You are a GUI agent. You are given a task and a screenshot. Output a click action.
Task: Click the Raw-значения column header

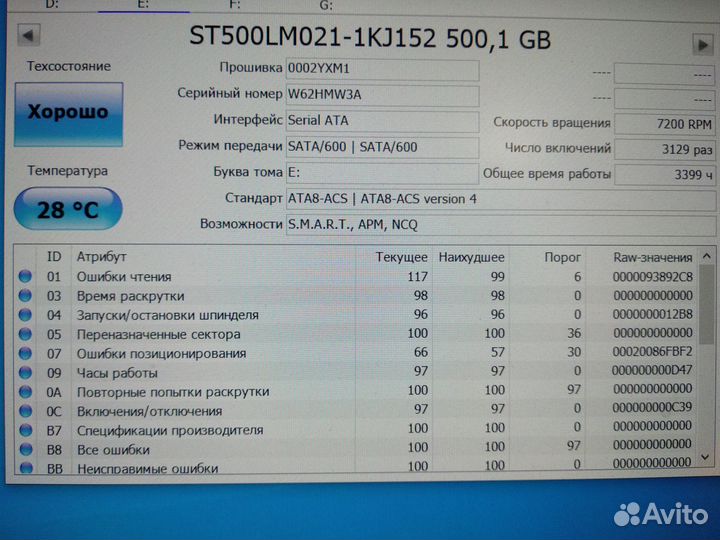(x=652, y=258)
